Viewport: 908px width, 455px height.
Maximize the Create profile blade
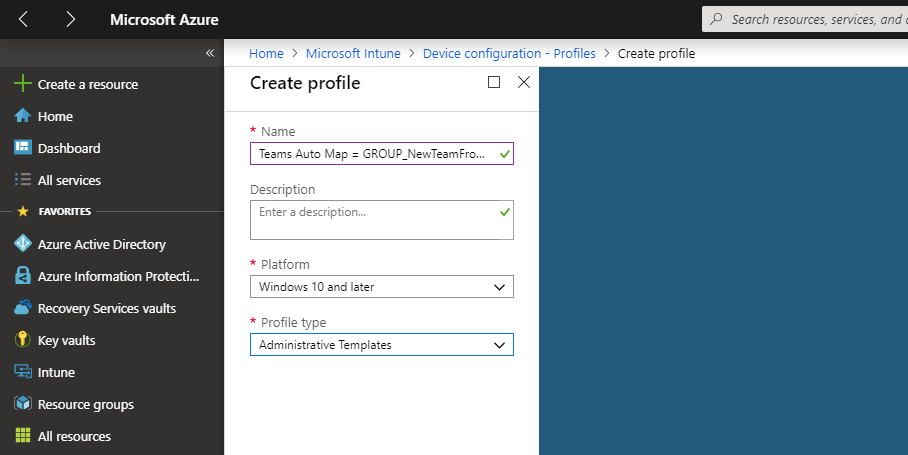point(494,82)
